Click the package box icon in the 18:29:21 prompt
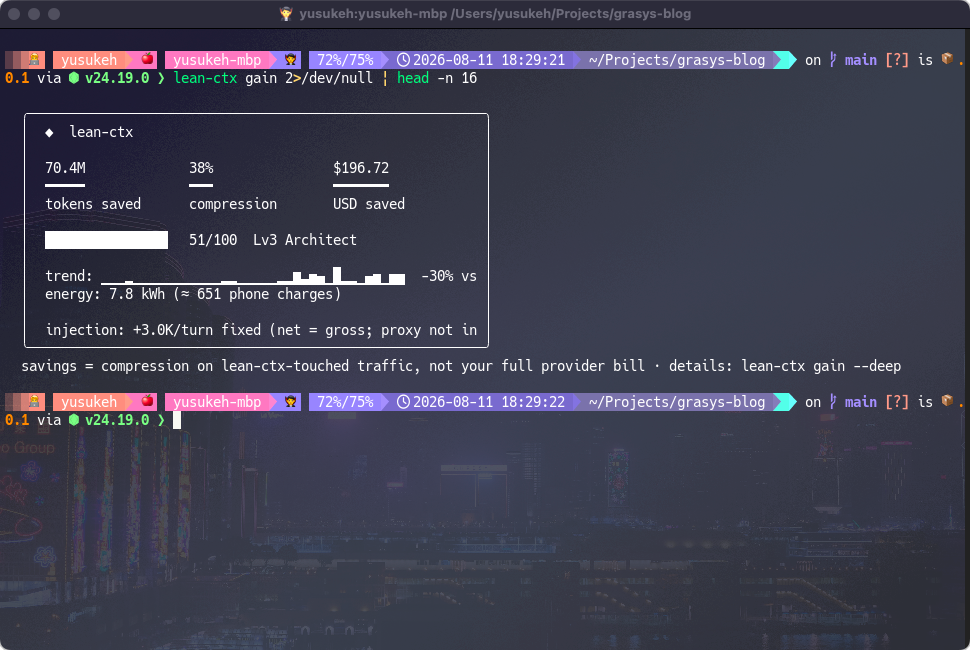 click(x=947, y=59)
